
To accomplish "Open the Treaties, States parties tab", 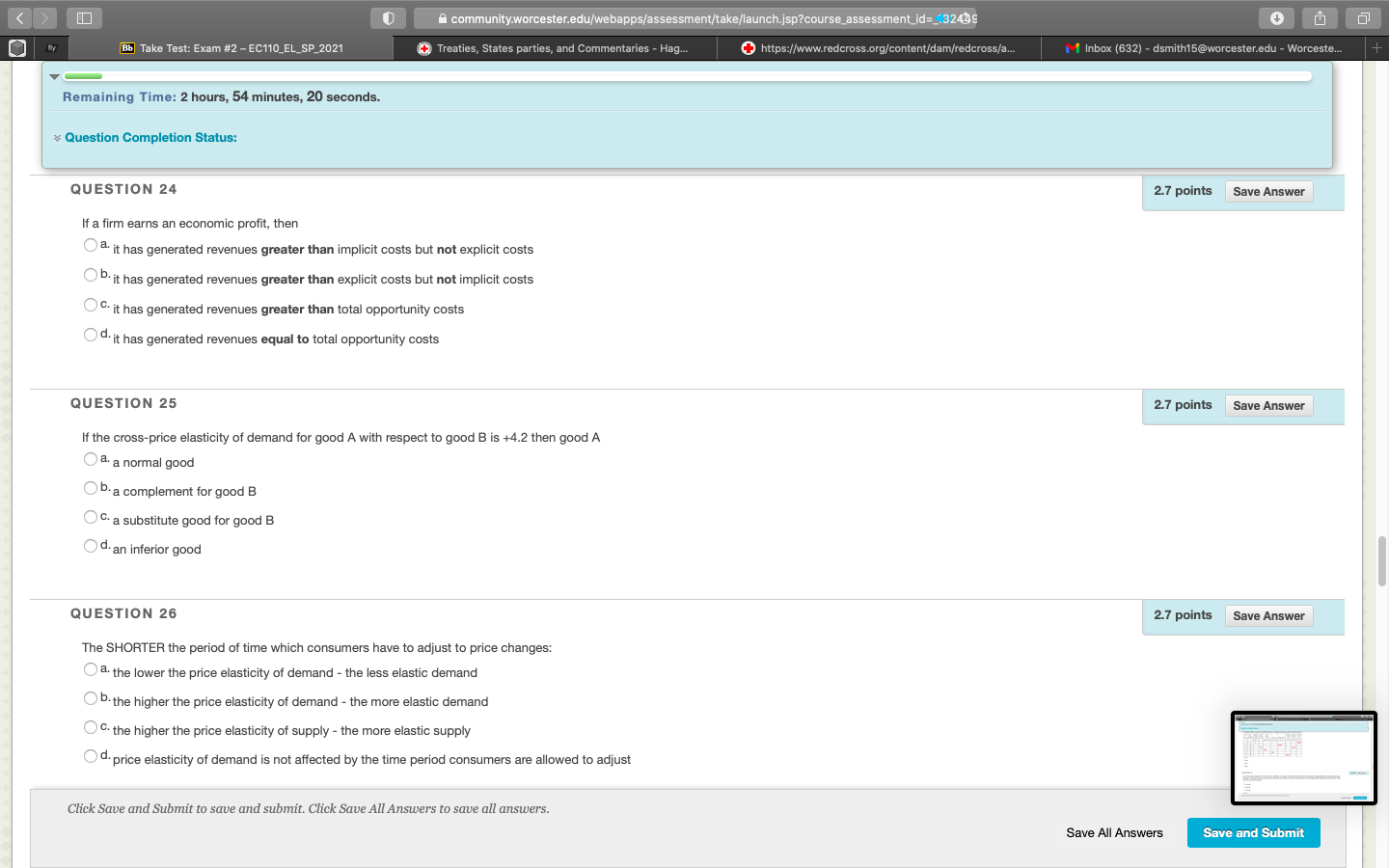I will coord(555,48).
